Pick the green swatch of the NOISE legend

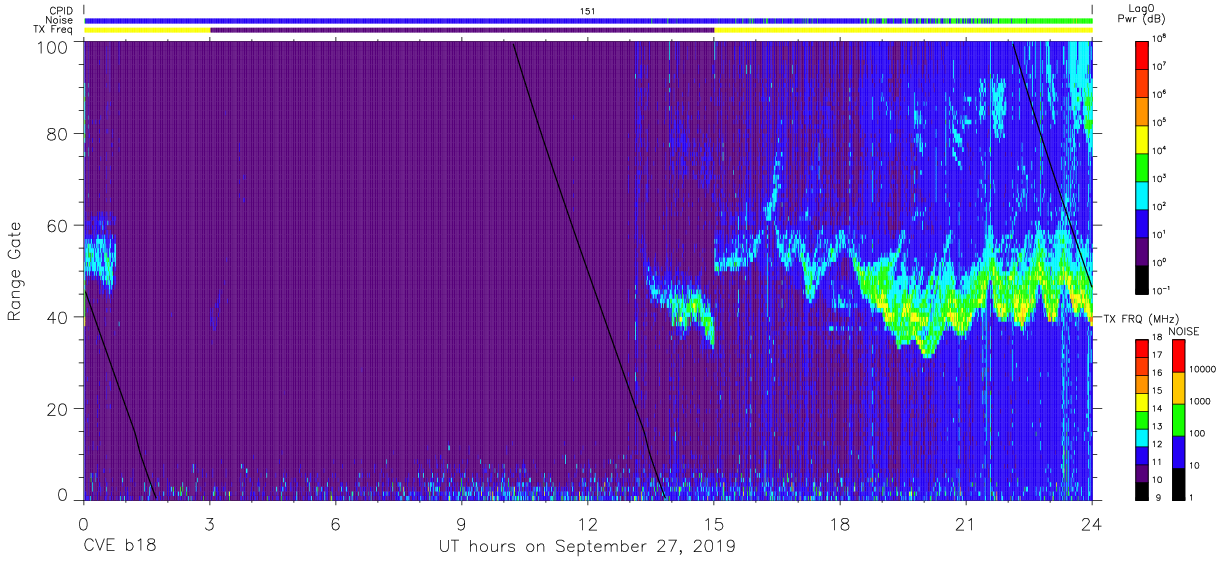pyautogui.click(x=1178, y=418)
